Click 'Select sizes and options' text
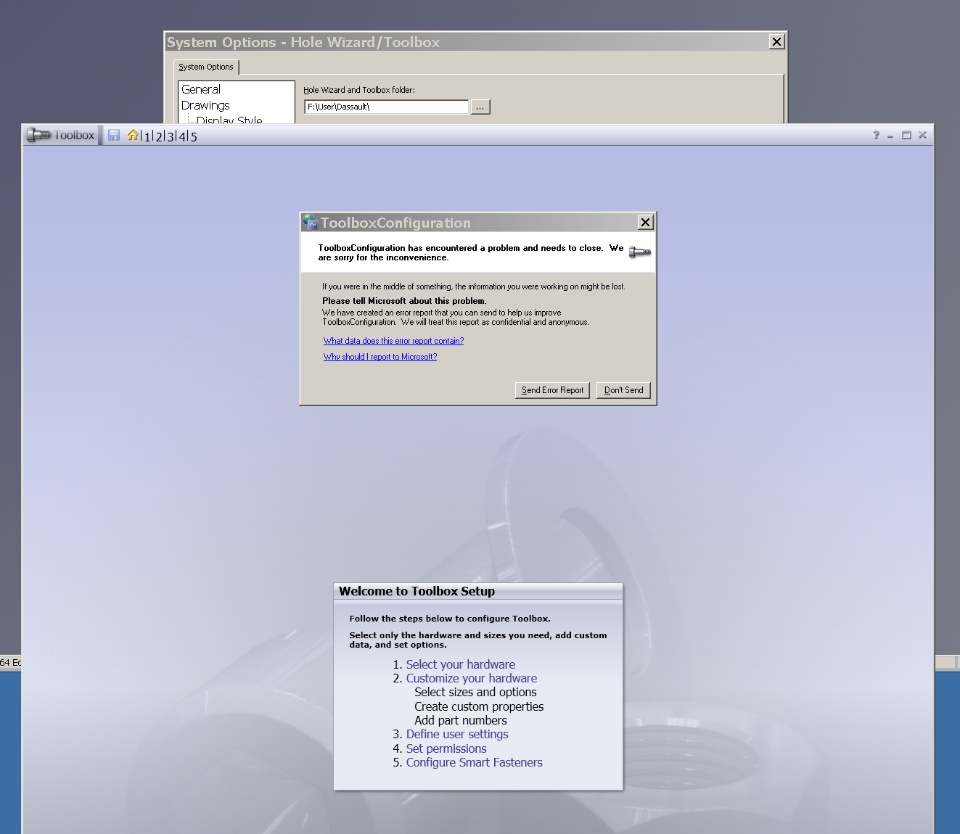The image size is (960, 834). pyautogui.click(x=475, y=692)
